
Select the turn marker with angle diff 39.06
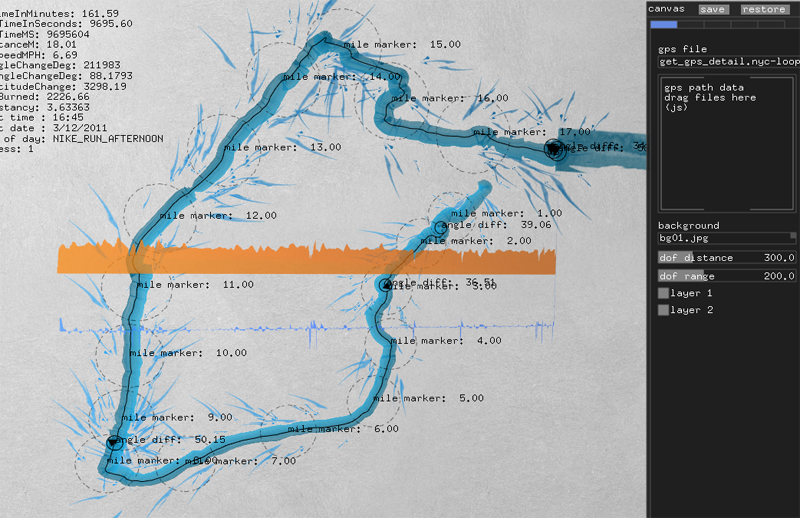[x=437, y=228]
